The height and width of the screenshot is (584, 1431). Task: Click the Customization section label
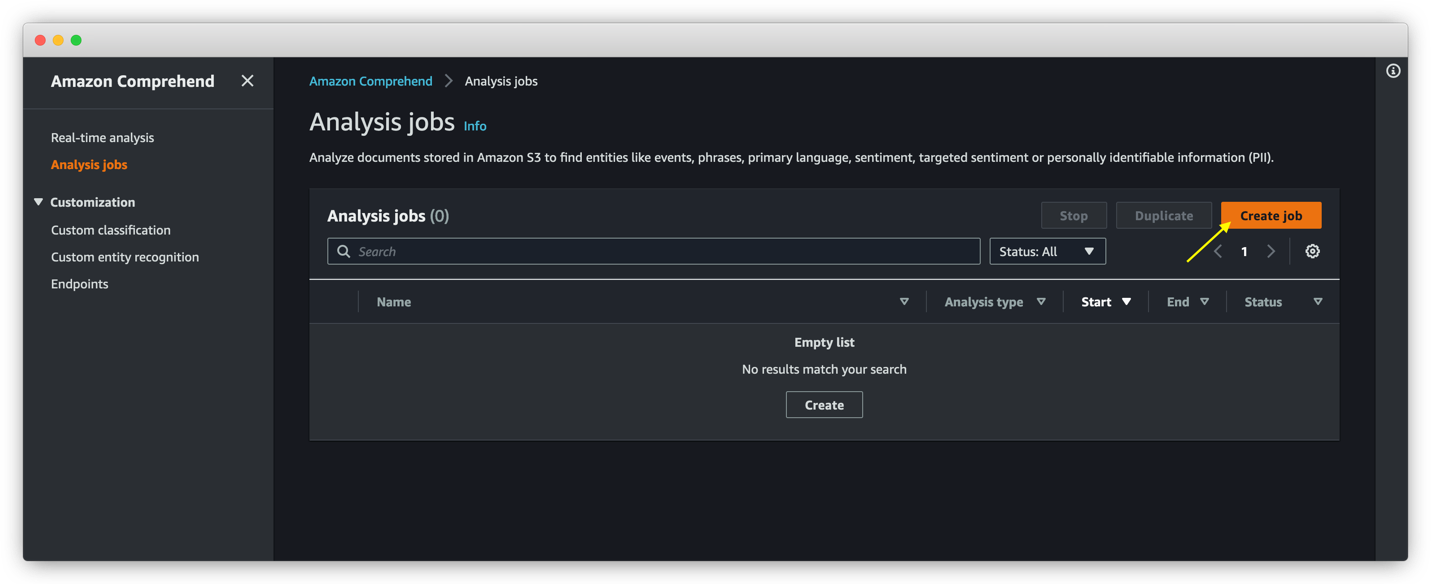93,202
